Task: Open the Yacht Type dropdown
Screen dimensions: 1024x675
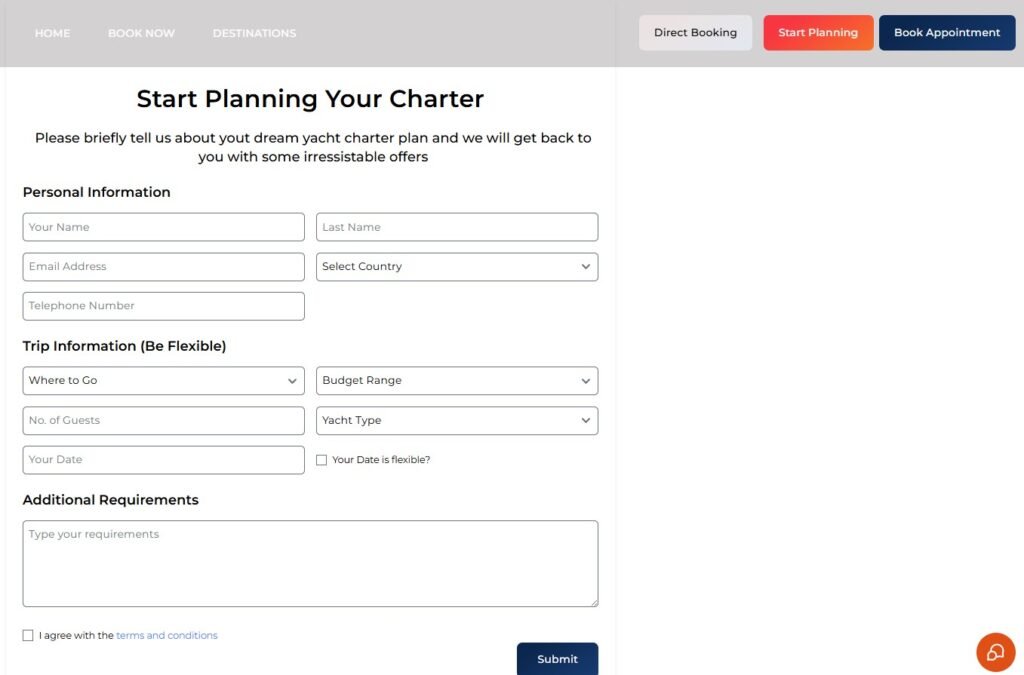Action: coord(456,420)
